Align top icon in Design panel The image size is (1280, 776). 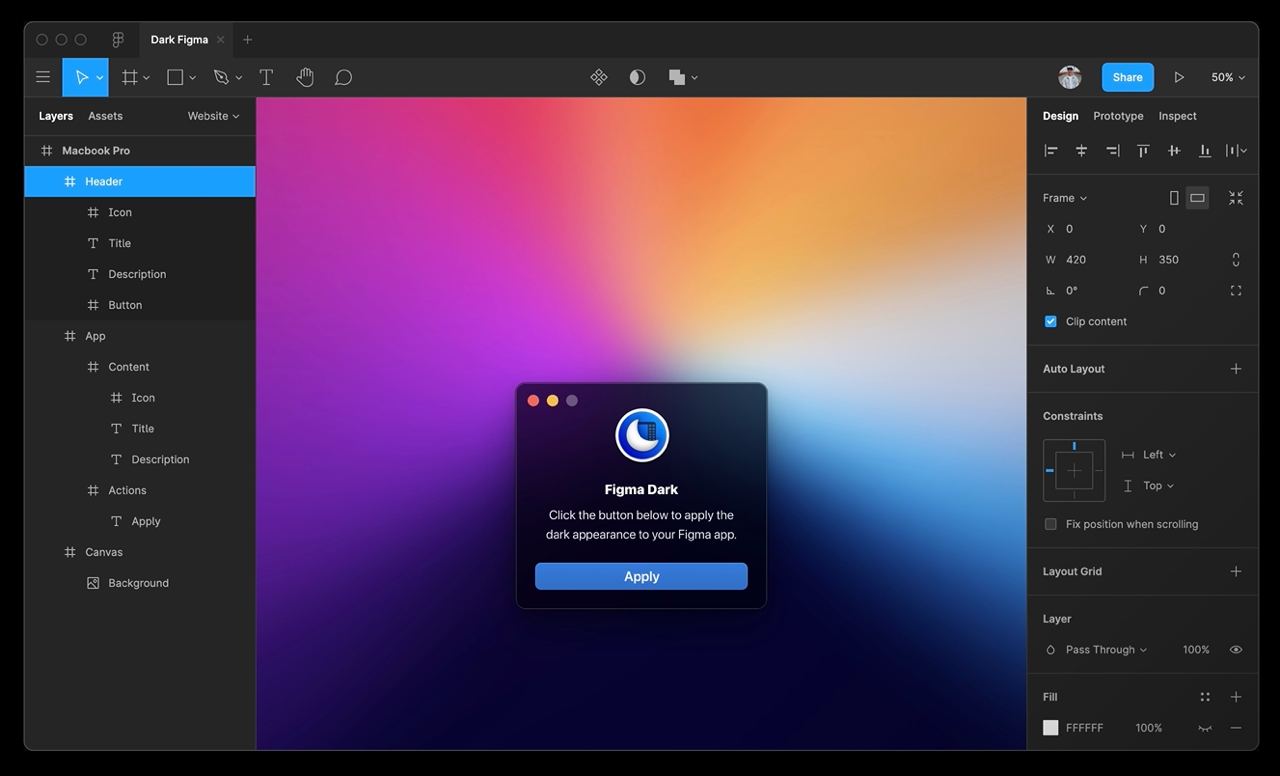(1143, 150)
